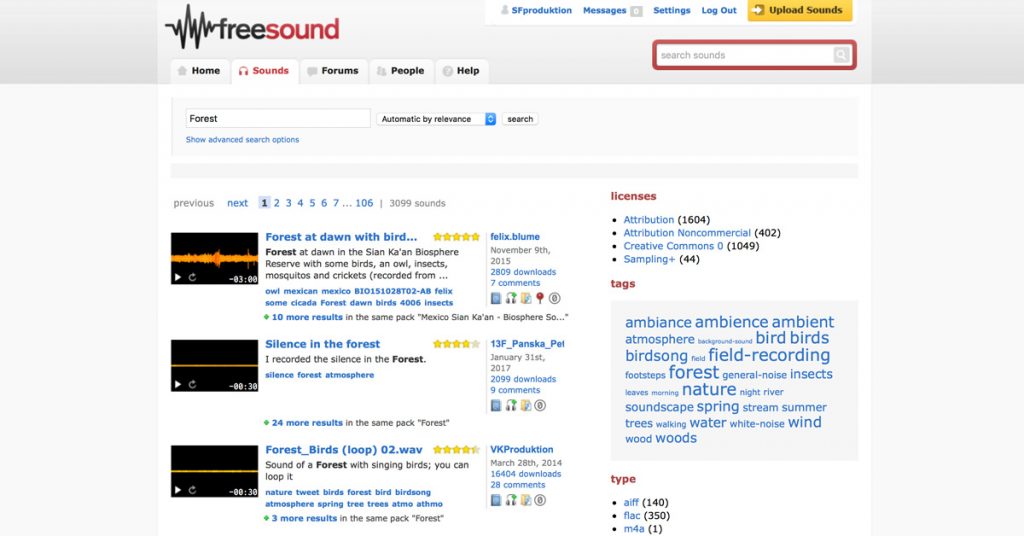Click CC0 license icon in VKProduktion's result
1024x536 pixels.
(540, 500)
